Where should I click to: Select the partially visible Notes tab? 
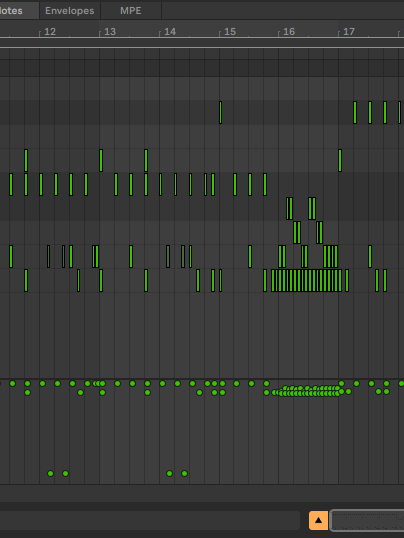tap(18, 11)
